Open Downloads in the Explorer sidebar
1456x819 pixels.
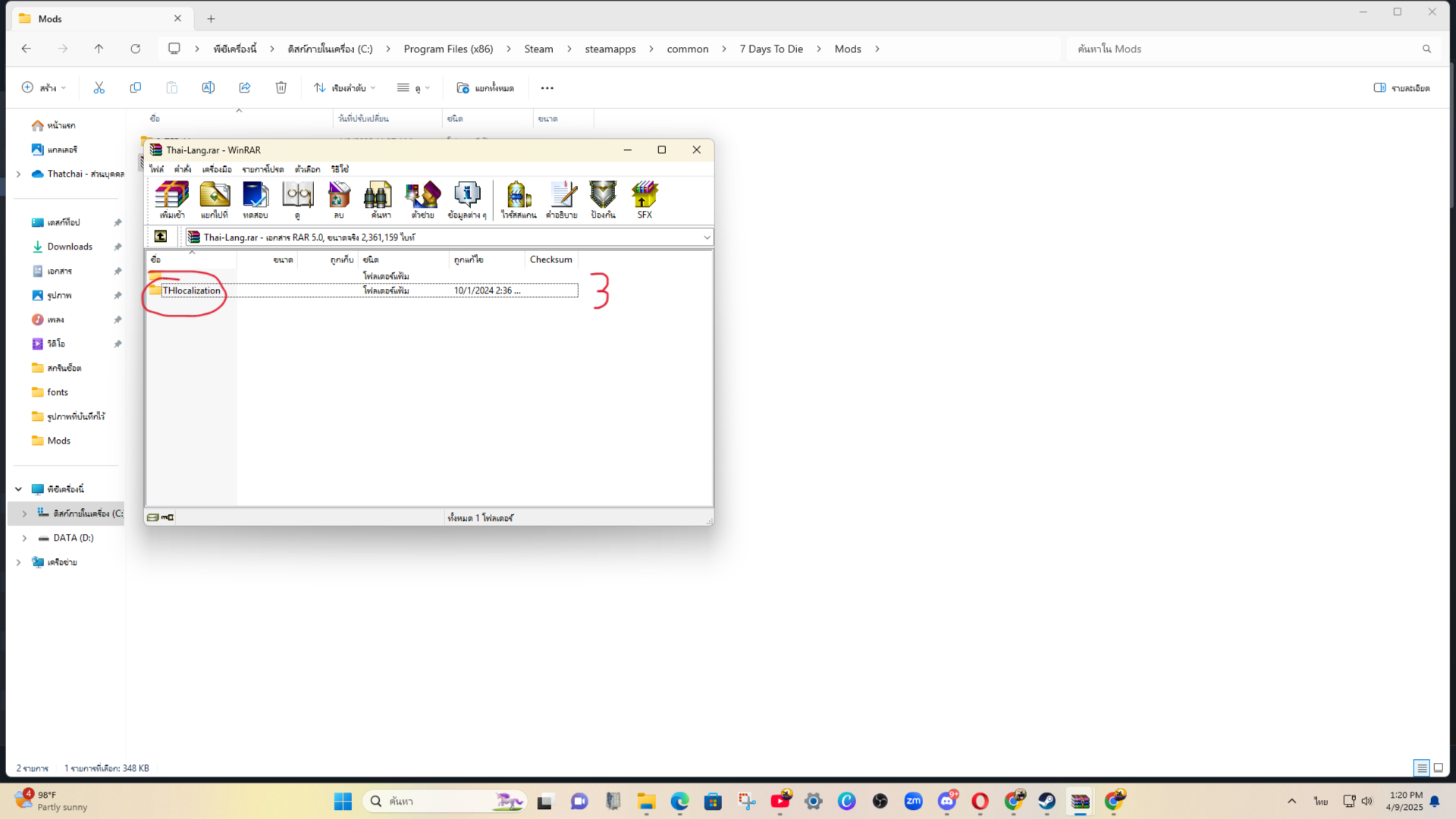click(x=70, y=246)
